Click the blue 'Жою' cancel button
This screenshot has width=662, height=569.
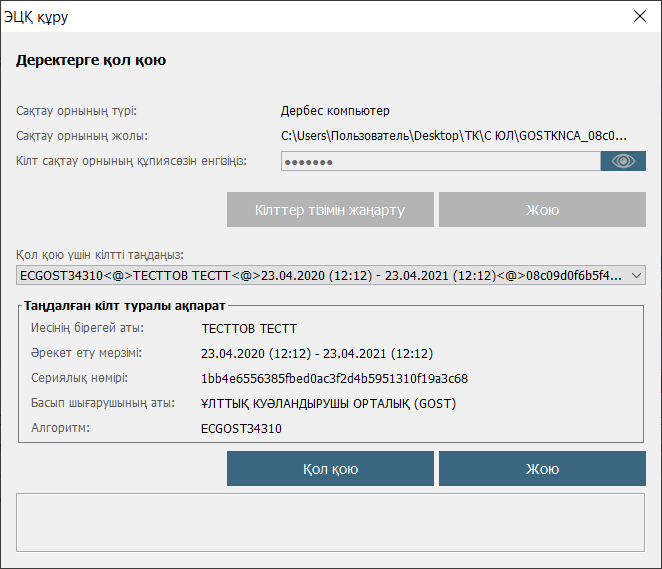pyautogui.click(x=542, y=469)
